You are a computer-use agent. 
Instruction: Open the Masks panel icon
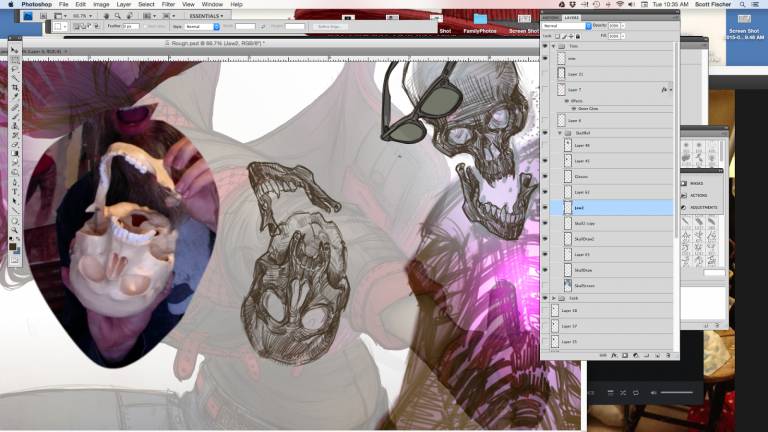pos(684,183)
